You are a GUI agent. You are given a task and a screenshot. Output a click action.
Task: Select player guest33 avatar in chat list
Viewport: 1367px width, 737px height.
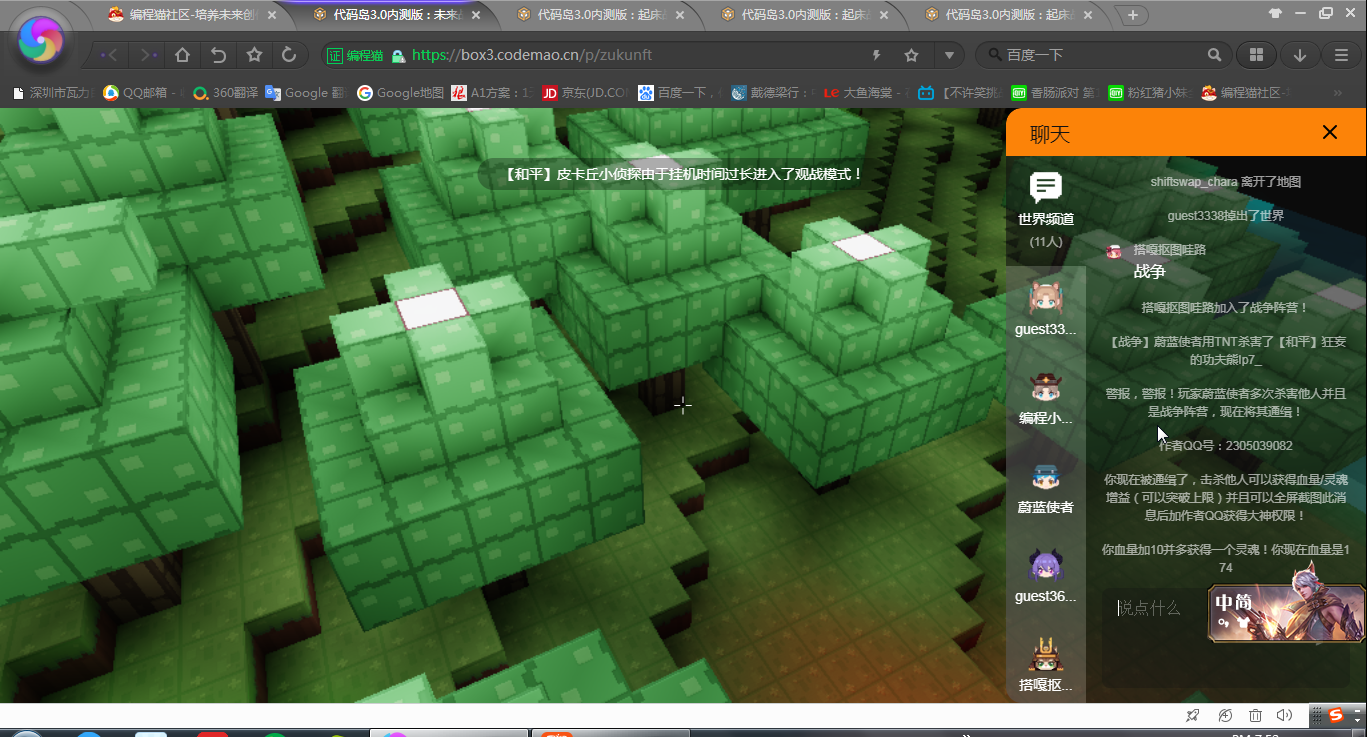[1046, 299]
